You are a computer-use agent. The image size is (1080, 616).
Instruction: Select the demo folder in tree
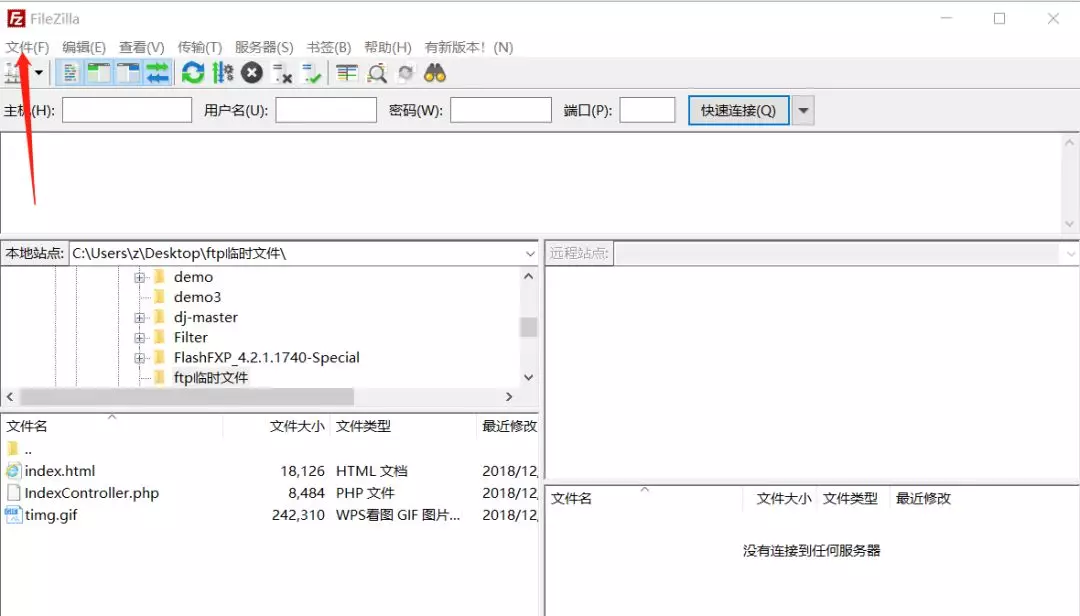(193, 277)
